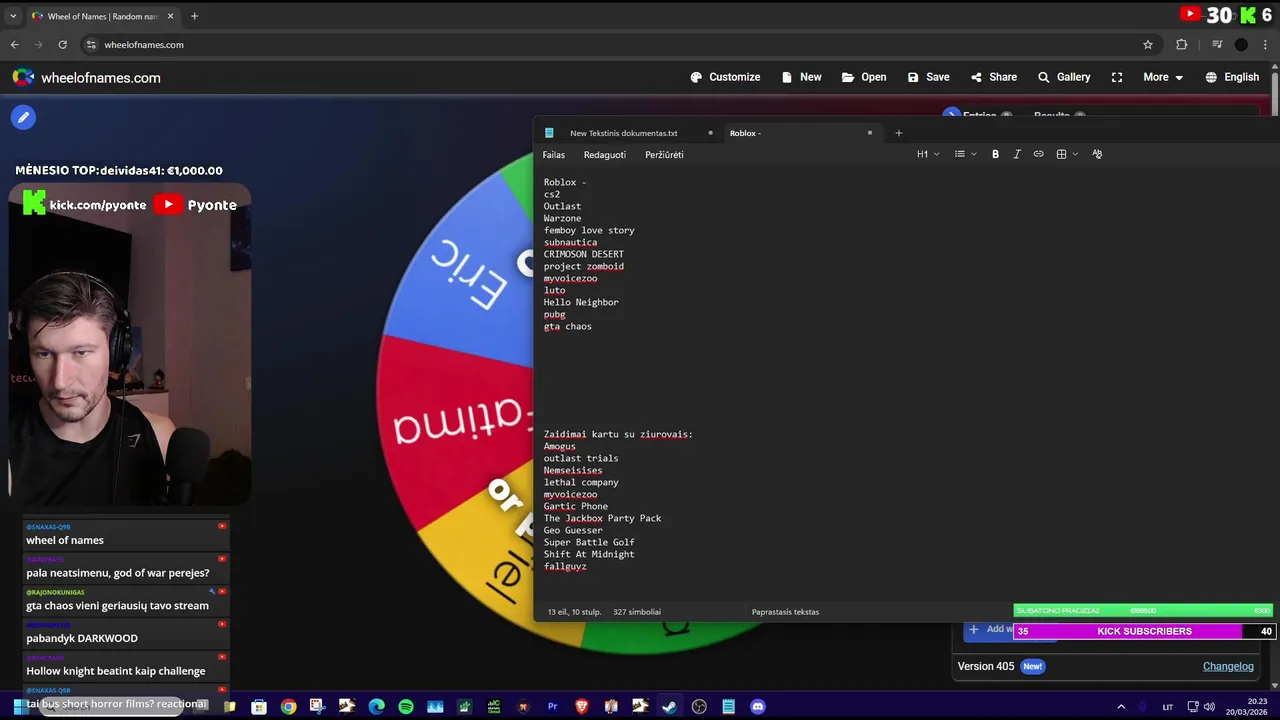Share the wheel
Image resolution: width=1280 pixels, height=720 pixels.
(x=993, y=77)
